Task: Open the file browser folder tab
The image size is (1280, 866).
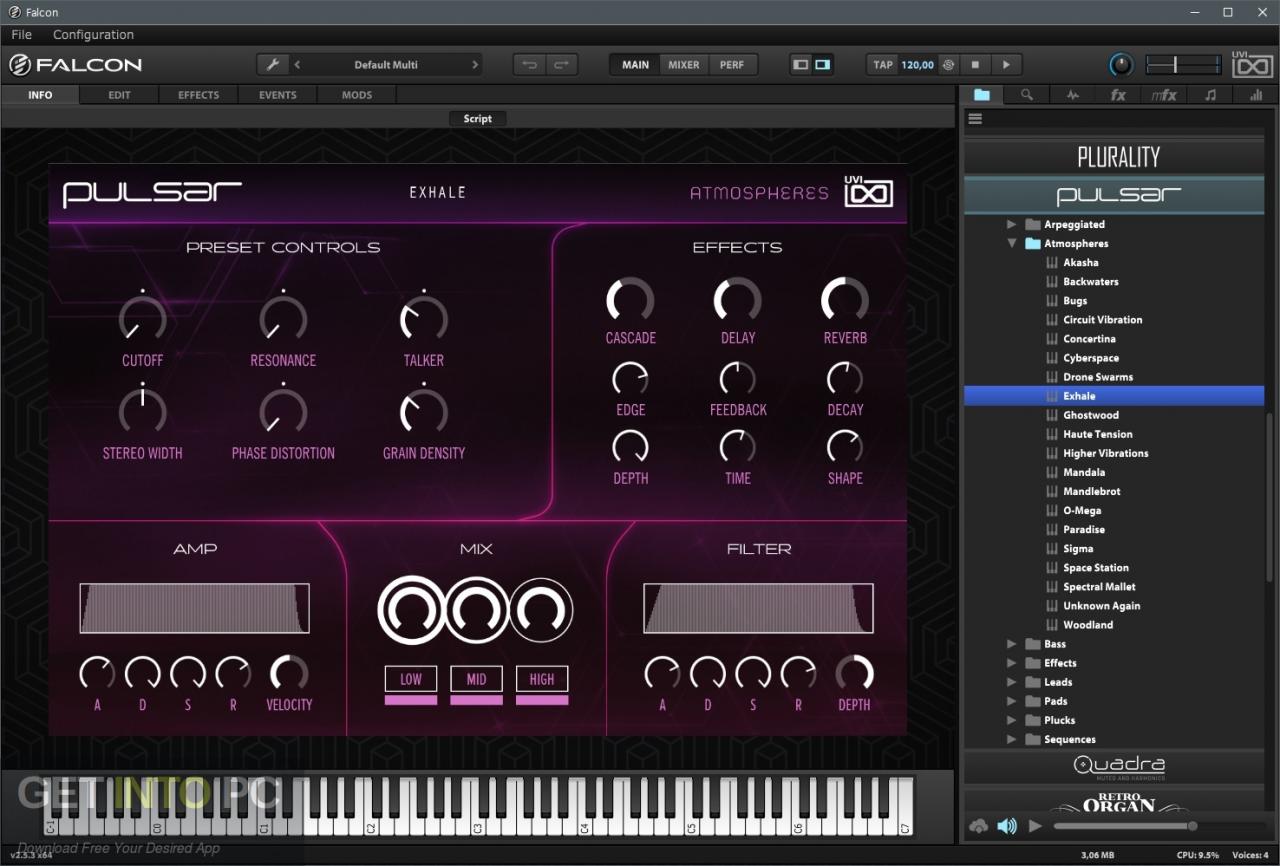Action: pos(982,95)
